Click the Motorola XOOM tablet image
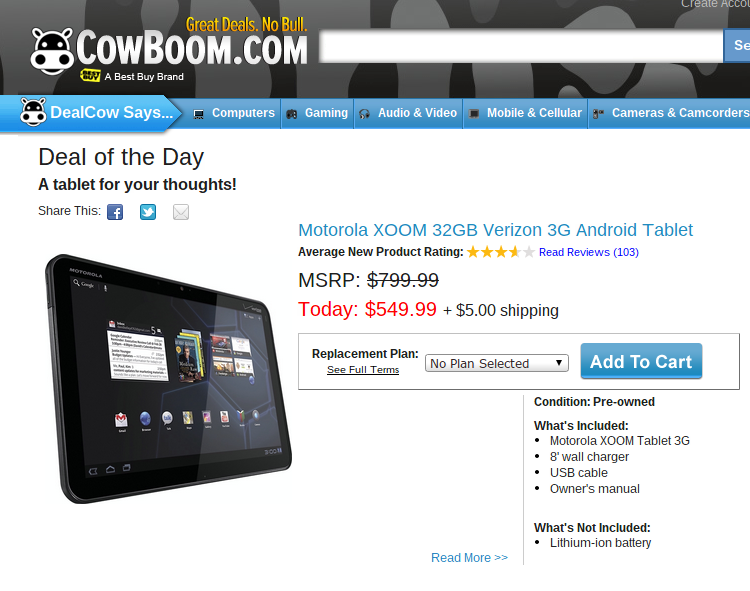The width and height of the screenshot is (750, 591). click(168, 378)
